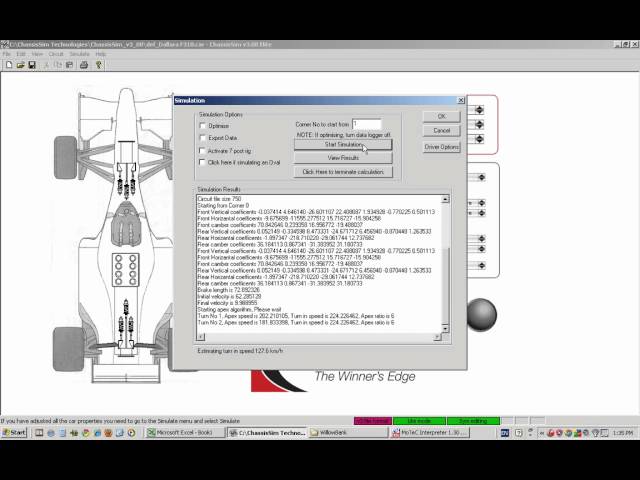This screenshot has height=480, width=640.
Task: Click the results horizontal scrollbar right arrow
Action: point(437,337)
